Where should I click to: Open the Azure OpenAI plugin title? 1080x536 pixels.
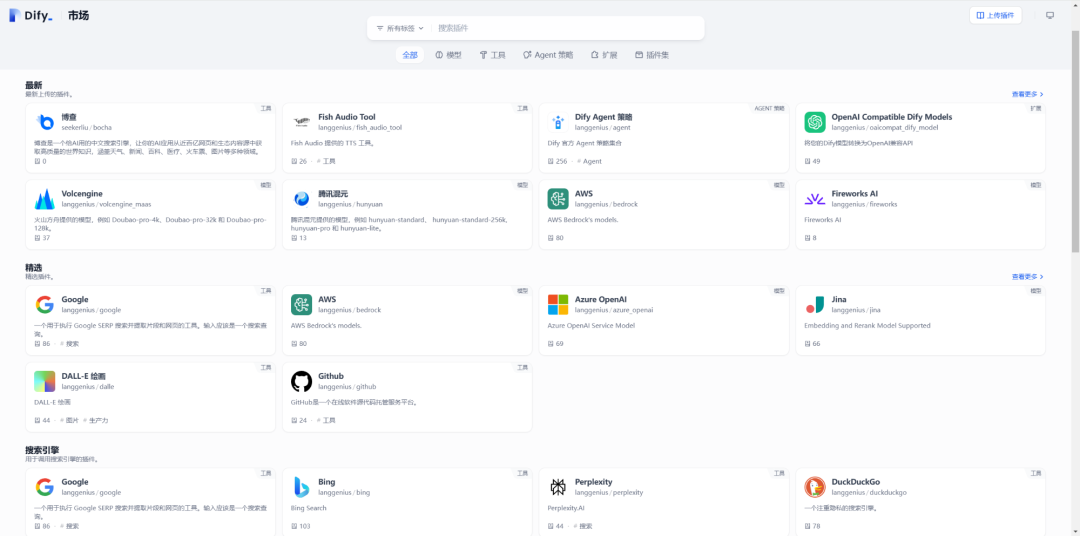tap(601, 299)
